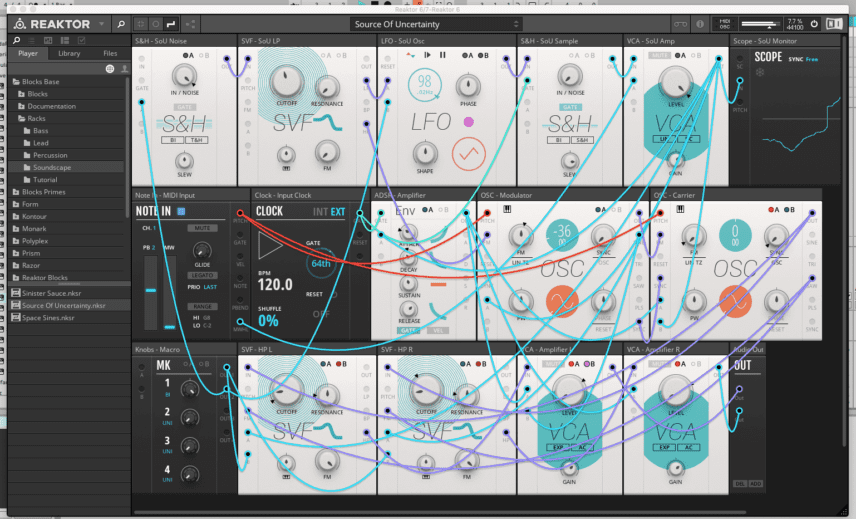Collapse the Blocks Base folder
The image size is (856, 519).
click(x=66, y=81)
